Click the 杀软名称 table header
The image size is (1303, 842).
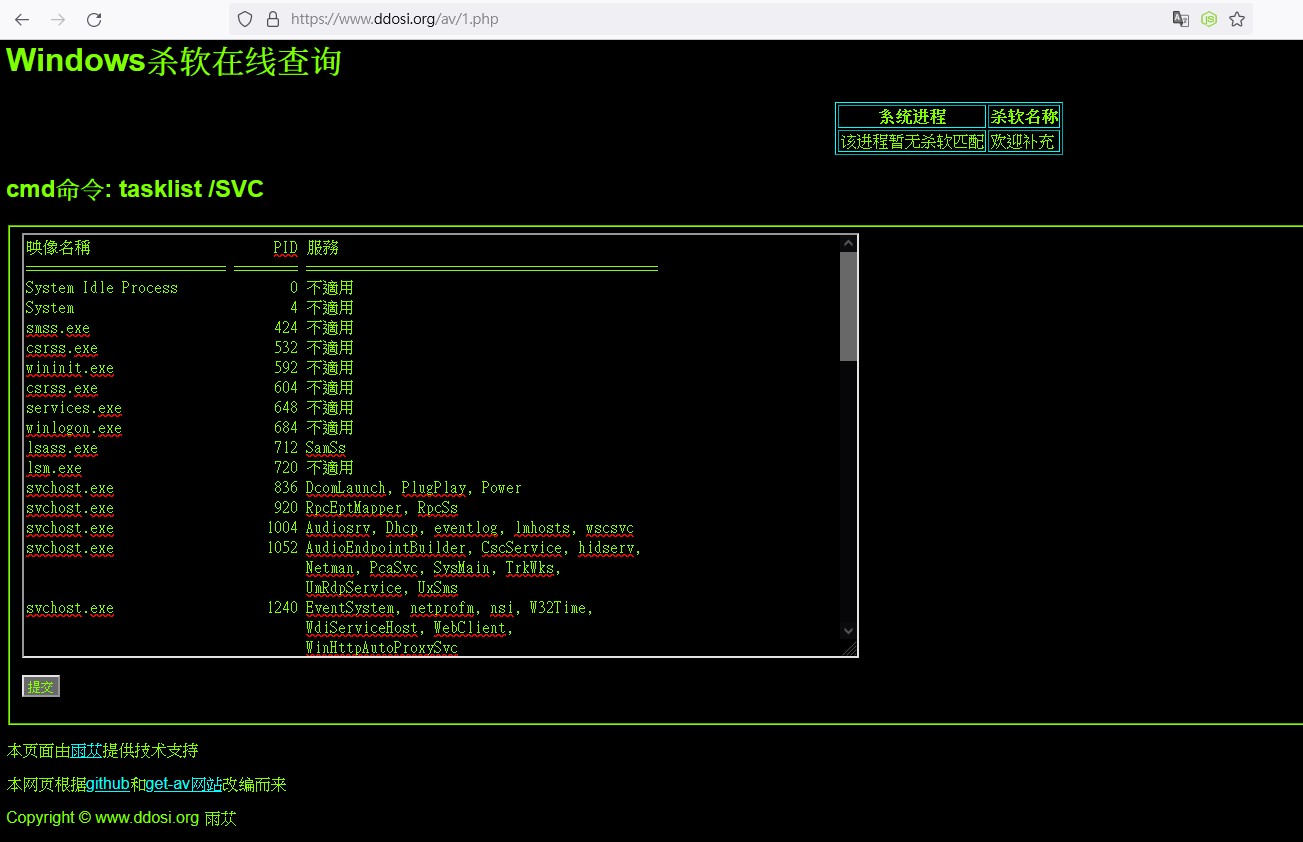1024,117
